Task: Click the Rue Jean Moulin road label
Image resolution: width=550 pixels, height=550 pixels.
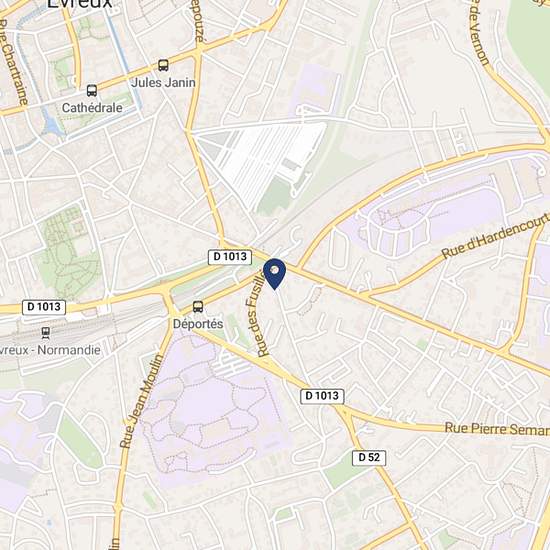Action: pos(142,401)
